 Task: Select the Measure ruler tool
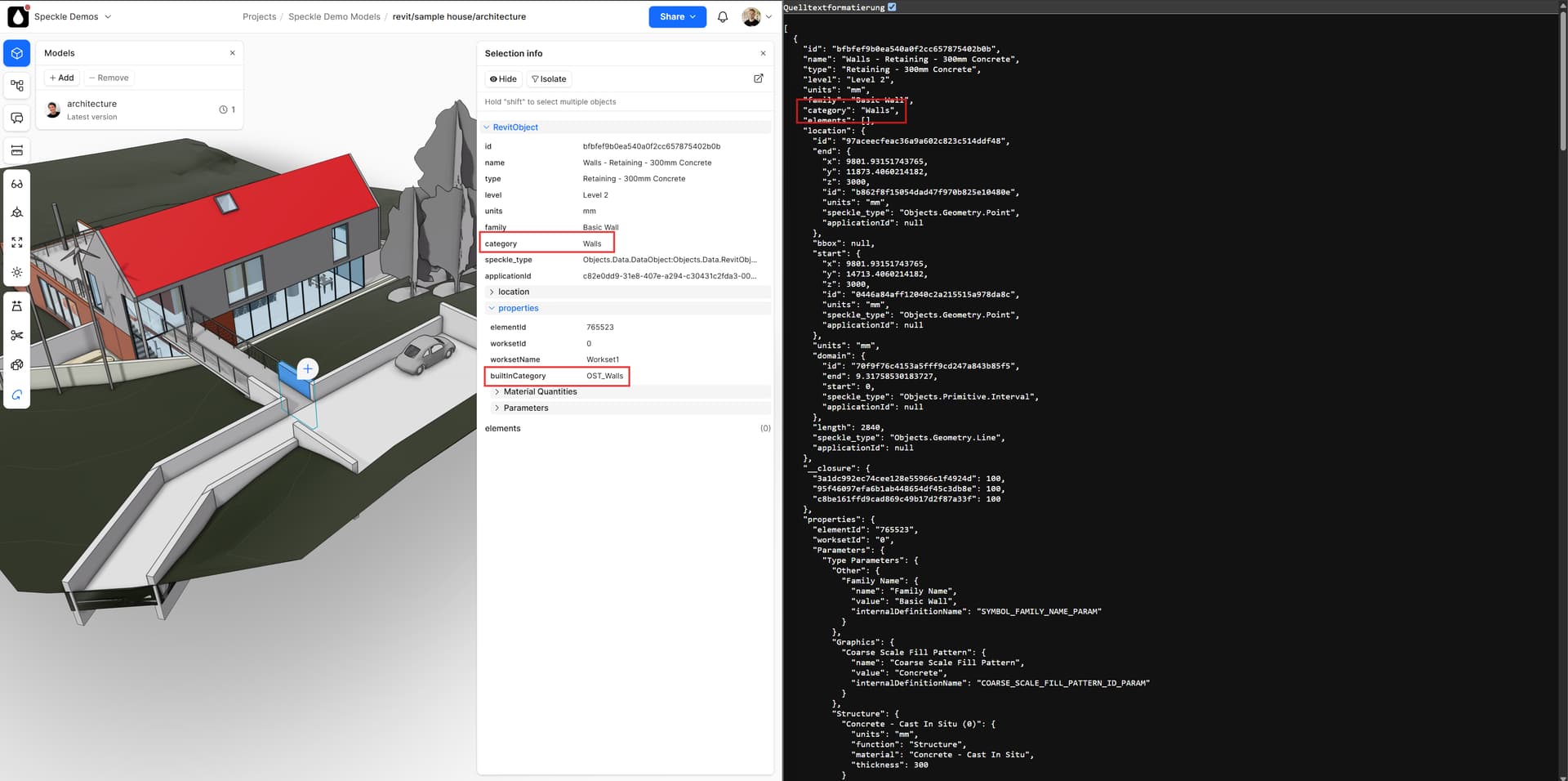(x=17, y=151)
